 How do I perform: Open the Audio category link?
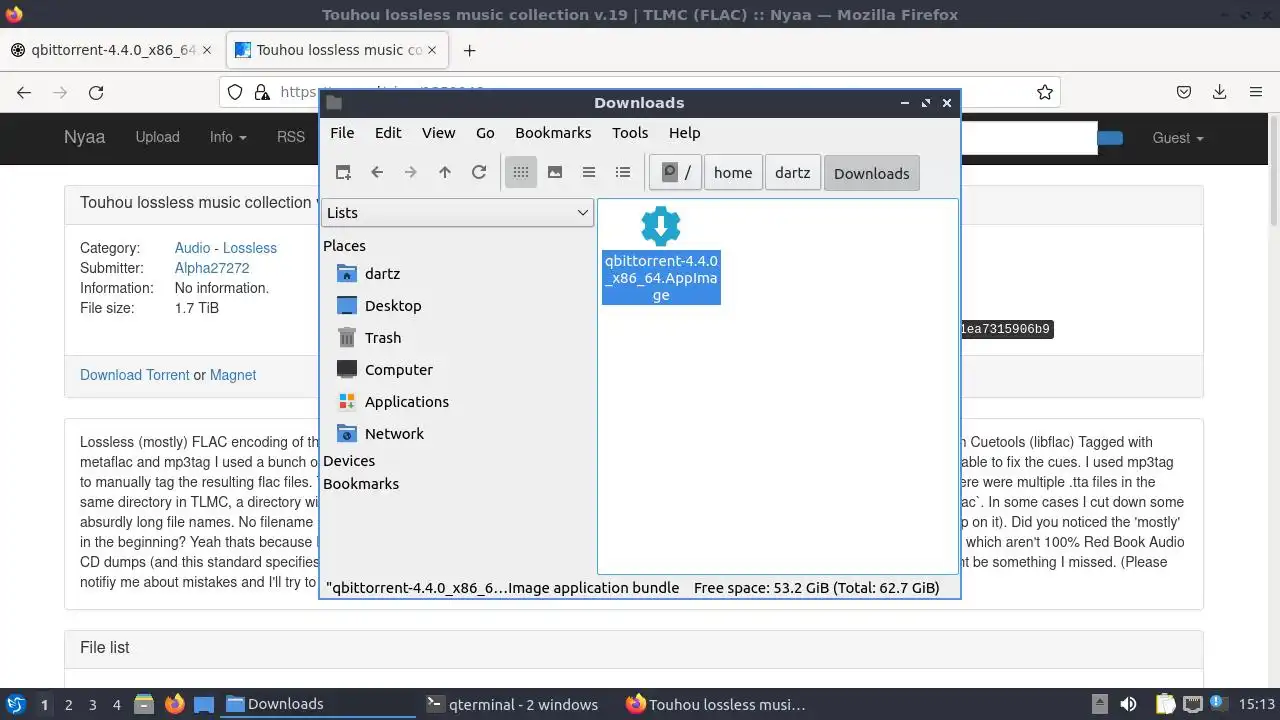(x=192, y=248)
